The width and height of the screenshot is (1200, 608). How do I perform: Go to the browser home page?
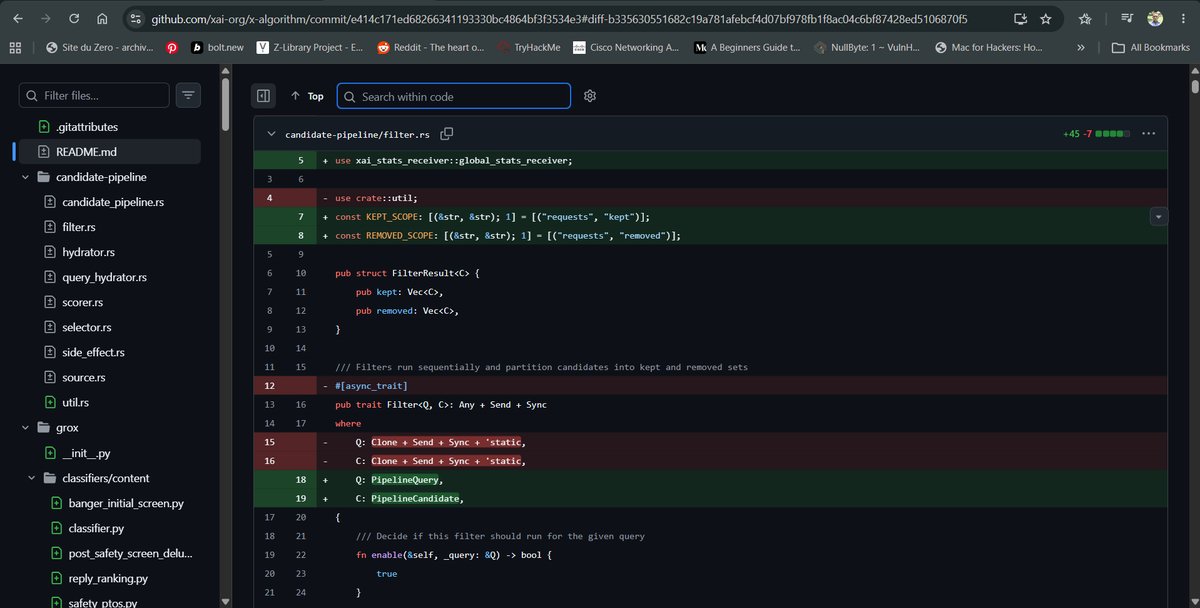click(103, 19)
